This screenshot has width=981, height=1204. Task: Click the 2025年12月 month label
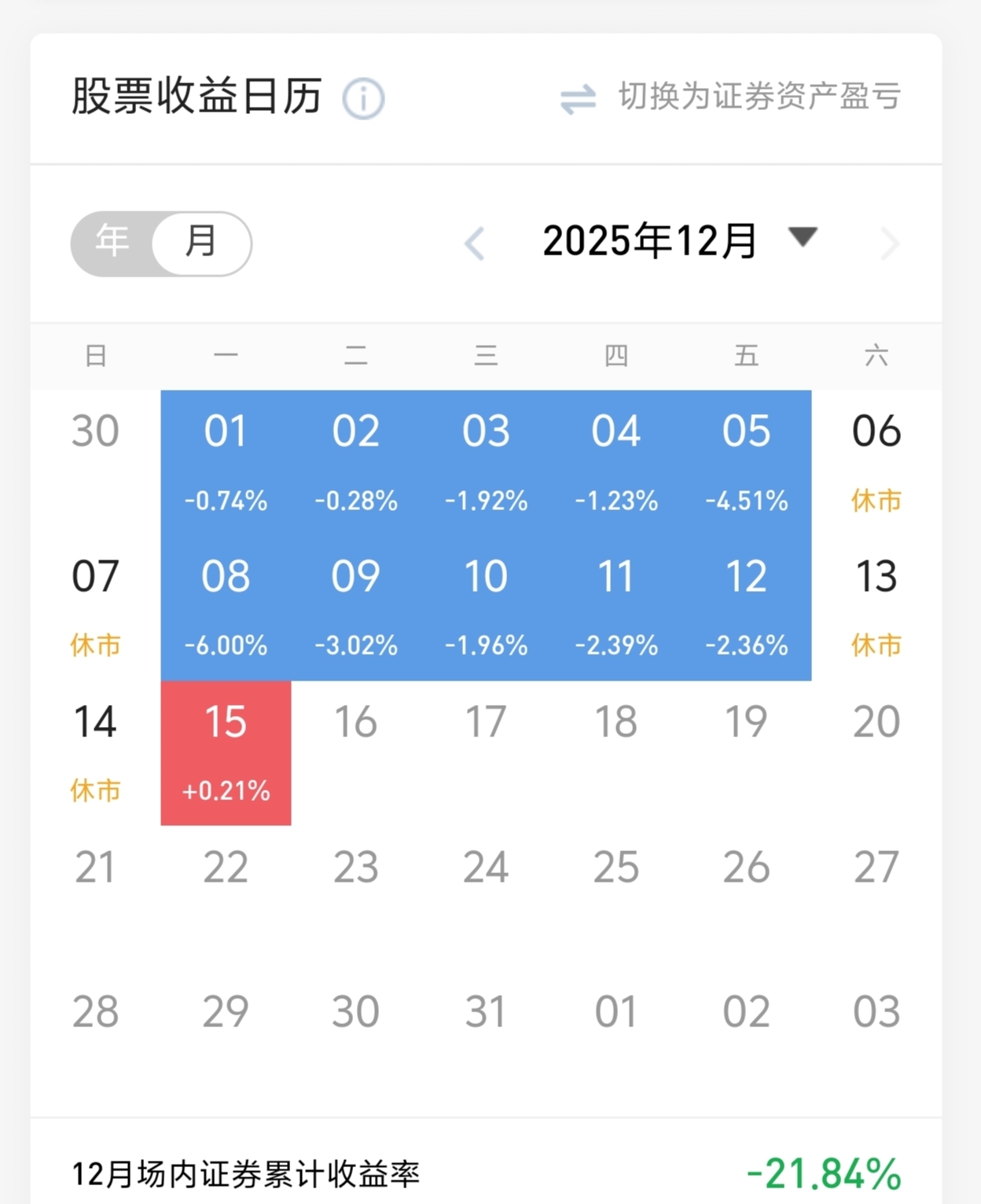tap(649, 240)
